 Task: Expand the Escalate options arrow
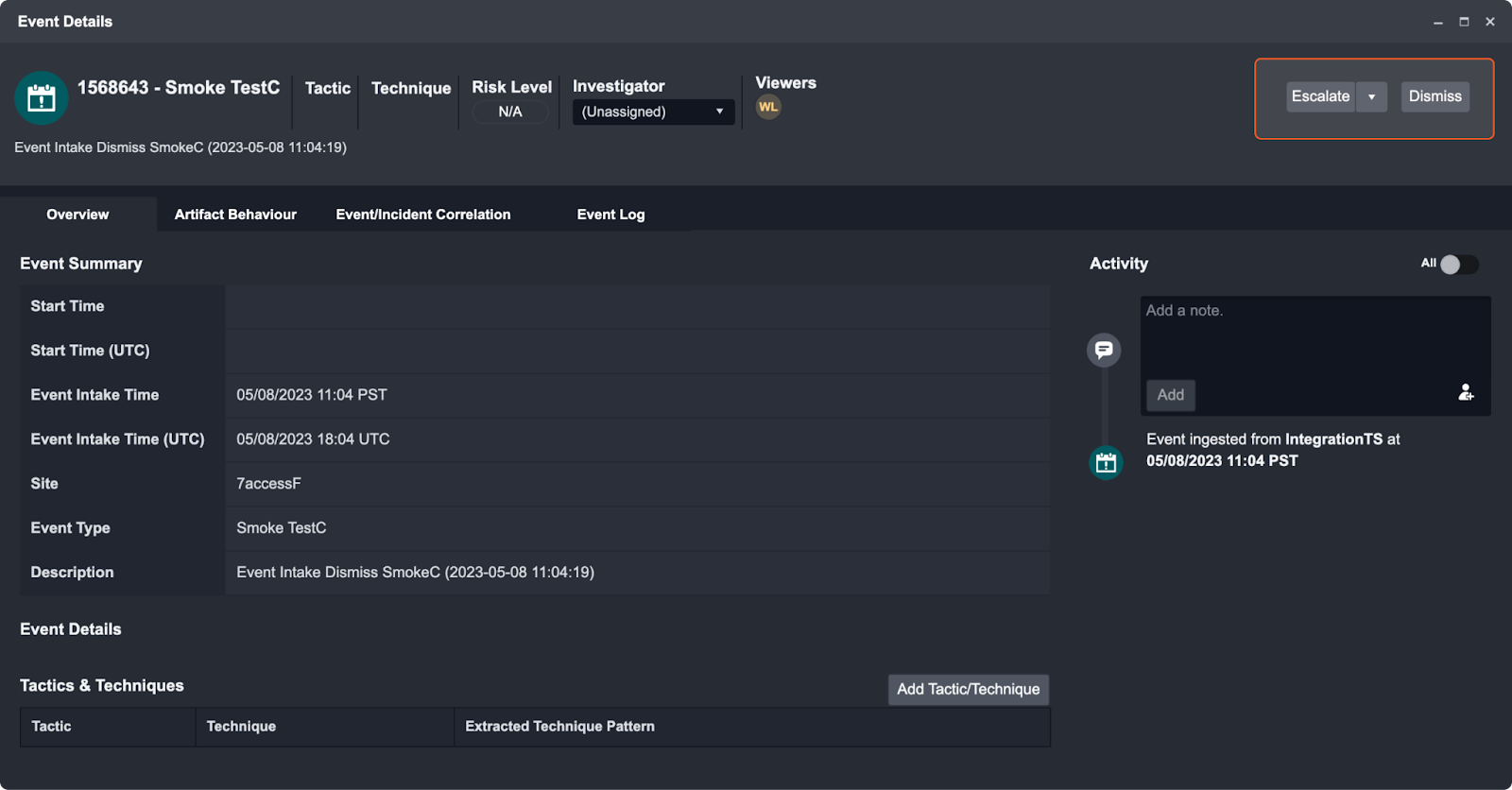click(1371, 96)
